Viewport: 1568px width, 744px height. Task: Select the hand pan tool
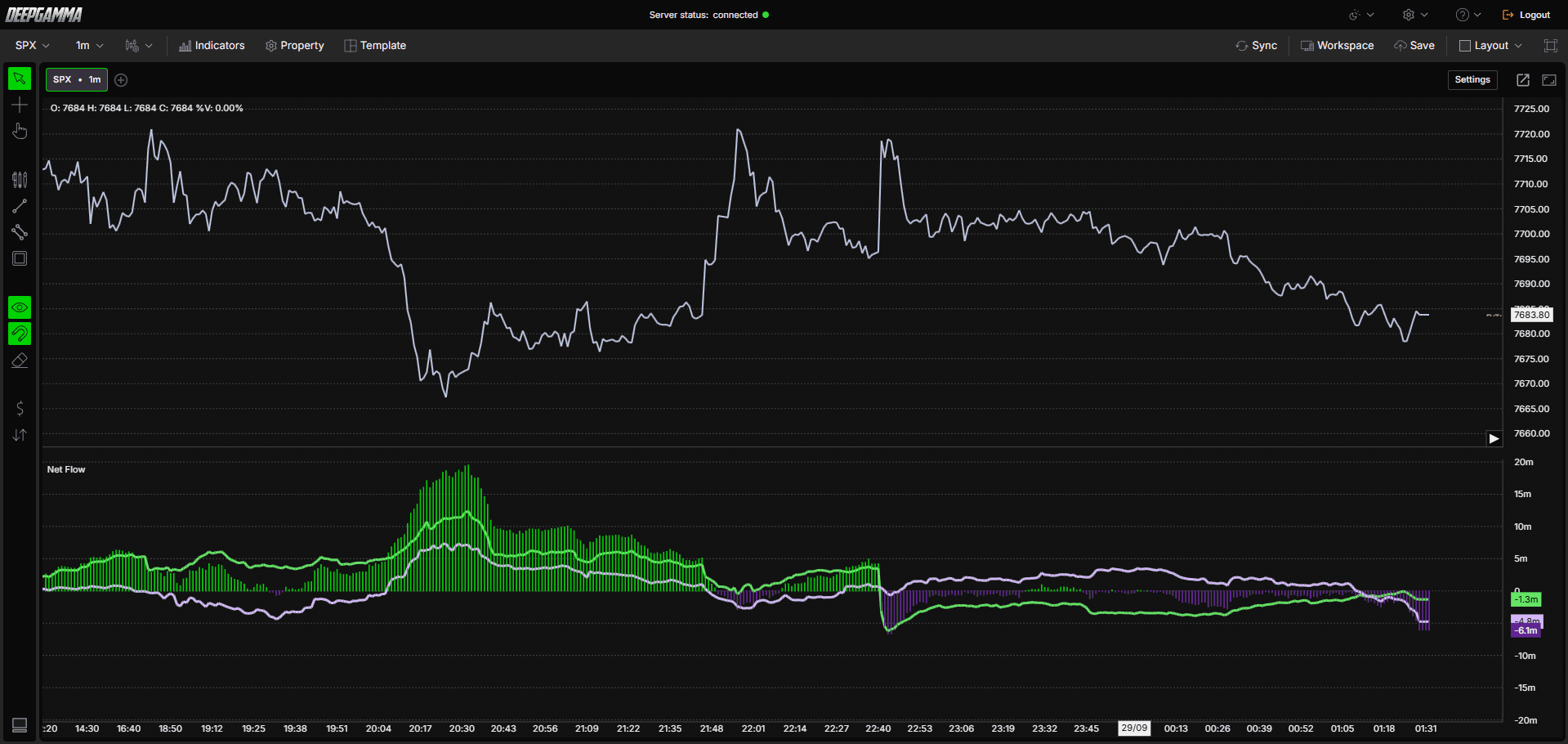coord(20,131)
